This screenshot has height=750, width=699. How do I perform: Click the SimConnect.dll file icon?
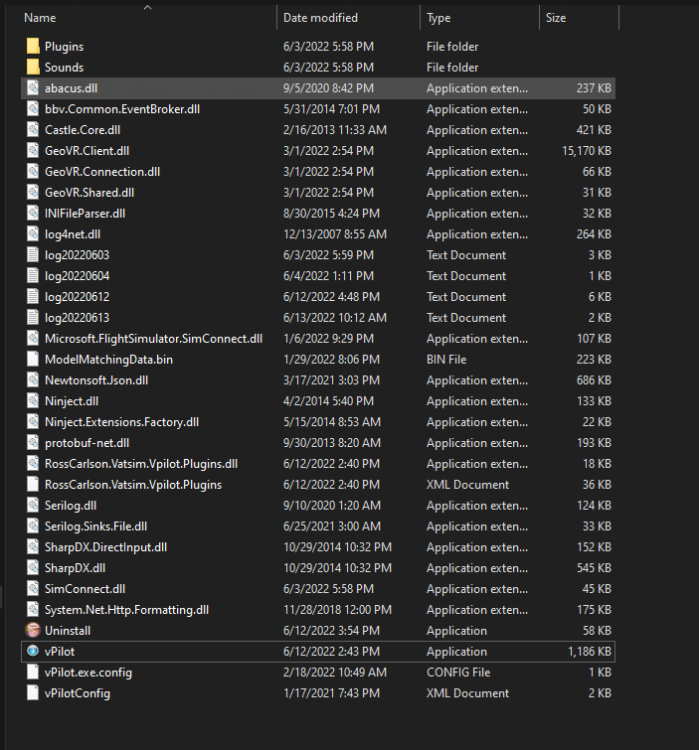[33, 589]
